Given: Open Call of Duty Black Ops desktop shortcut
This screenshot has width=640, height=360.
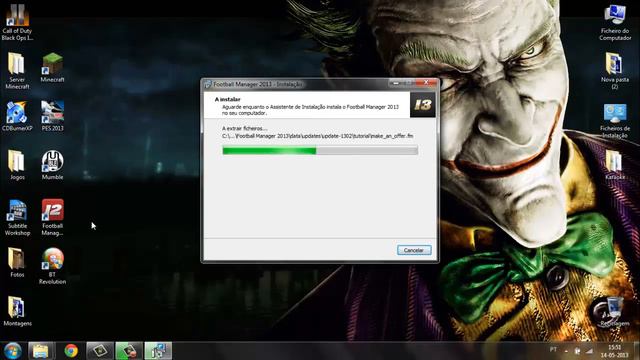Looking at the screenshot, I should tap(17, 22).
